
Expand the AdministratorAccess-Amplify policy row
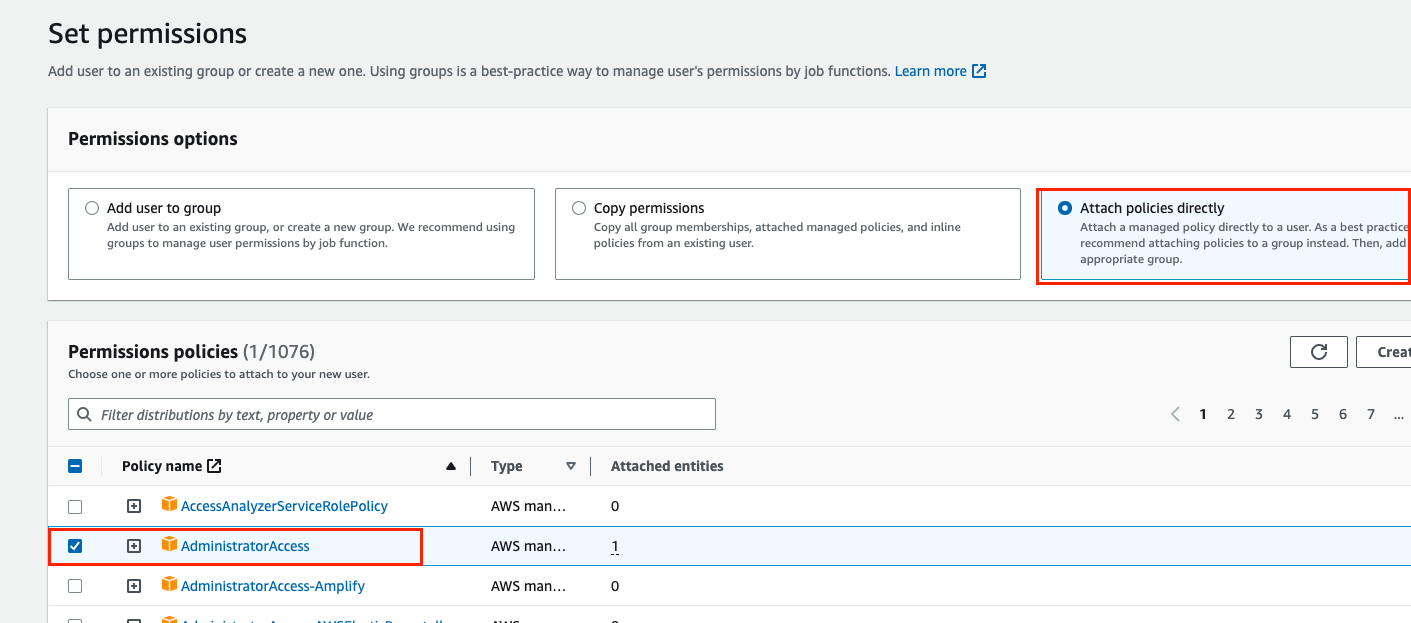point(134,586)
